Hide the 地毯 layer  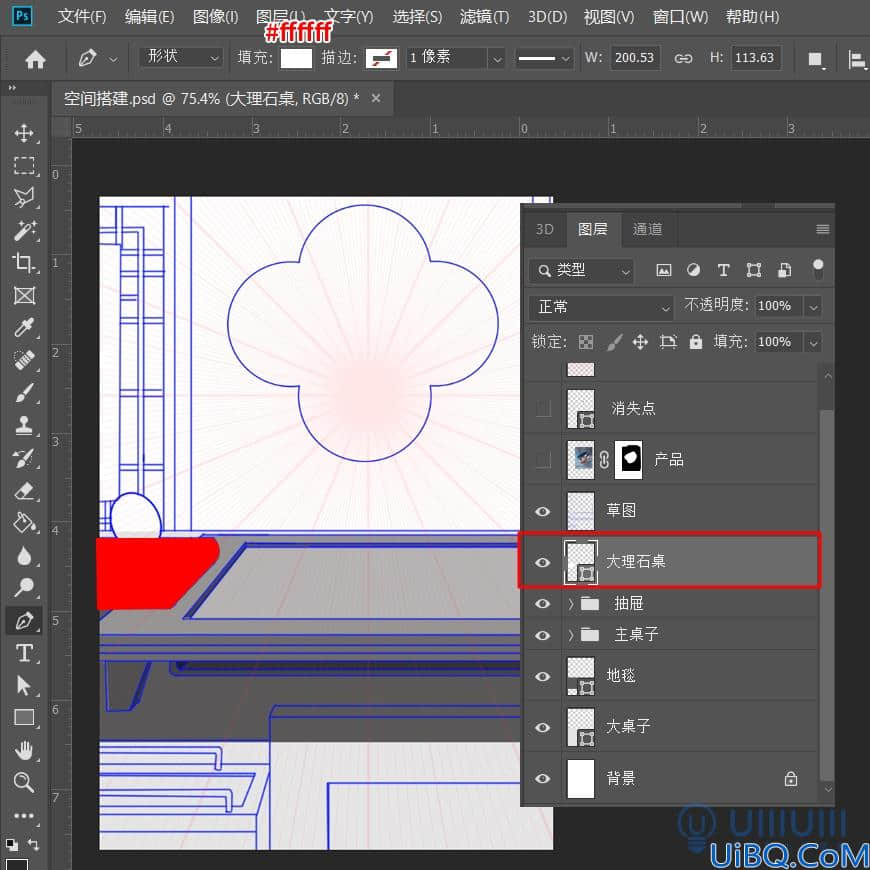[543, 676]
